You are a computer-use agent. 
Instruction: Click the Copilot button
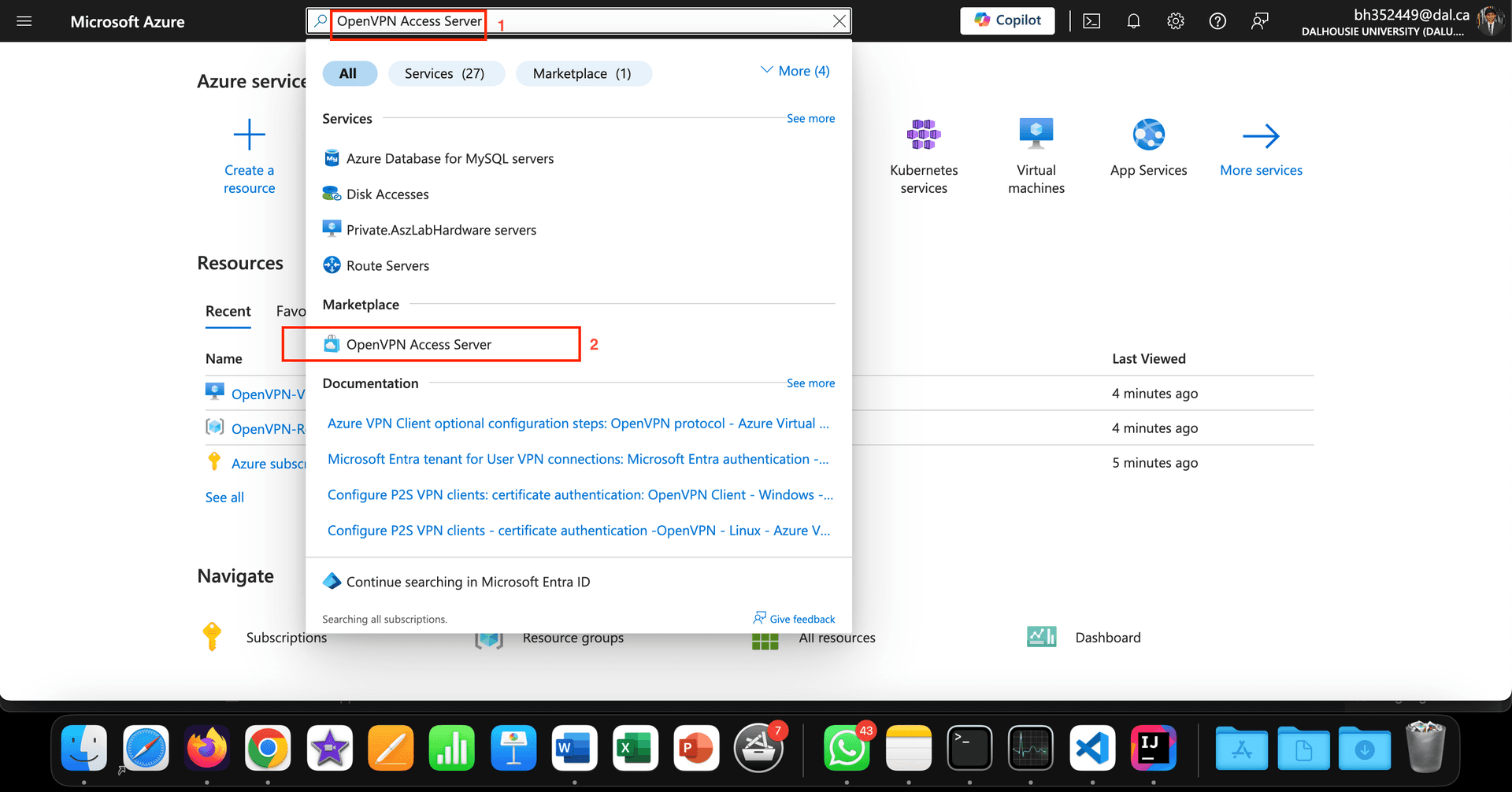pyautogui.click(x=1007, y=20)
